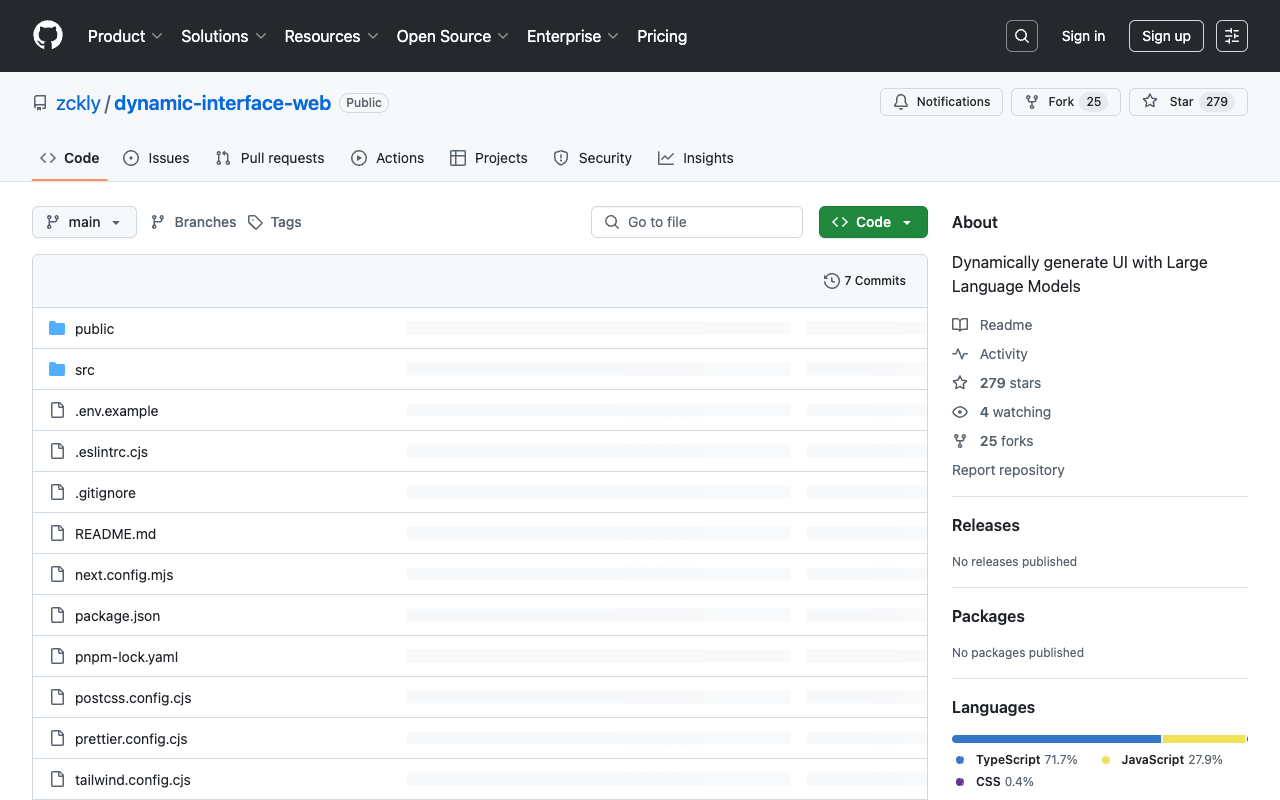Click the Notifications bell button
This screenshot has height=800, width=1280.
click(x=941, y=102)
